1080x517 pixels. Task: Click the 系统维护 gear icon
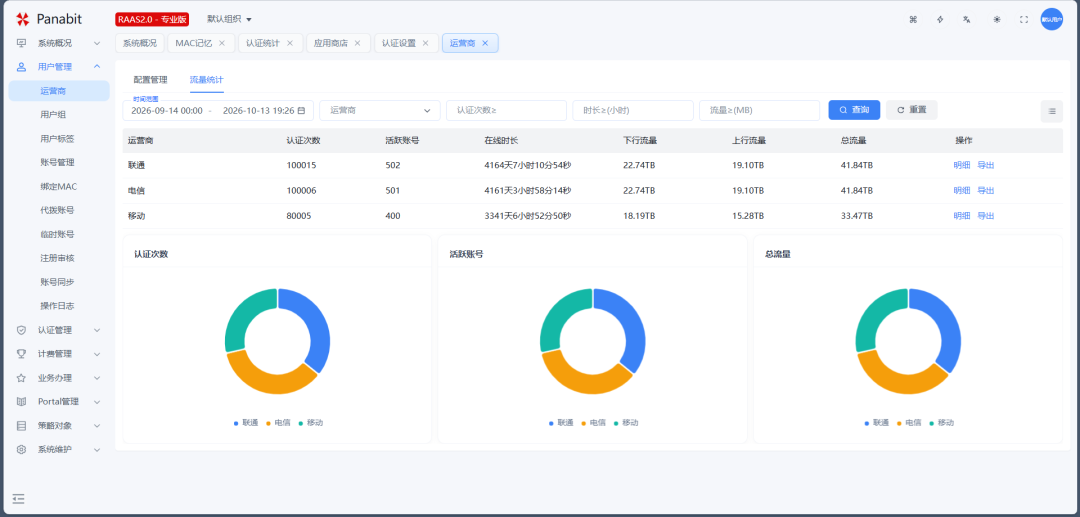(x=21, y=450)
